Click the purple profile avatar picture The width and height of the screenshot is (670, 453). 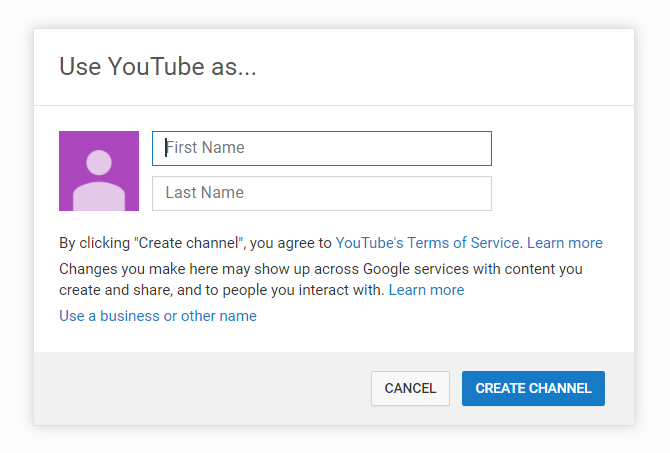(x=99, y=171)
